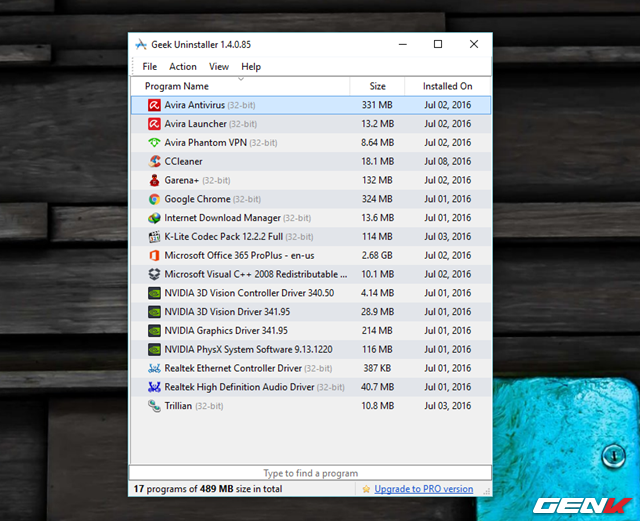
Task: Sort list by Installed On column
Action: pos(447,87)
